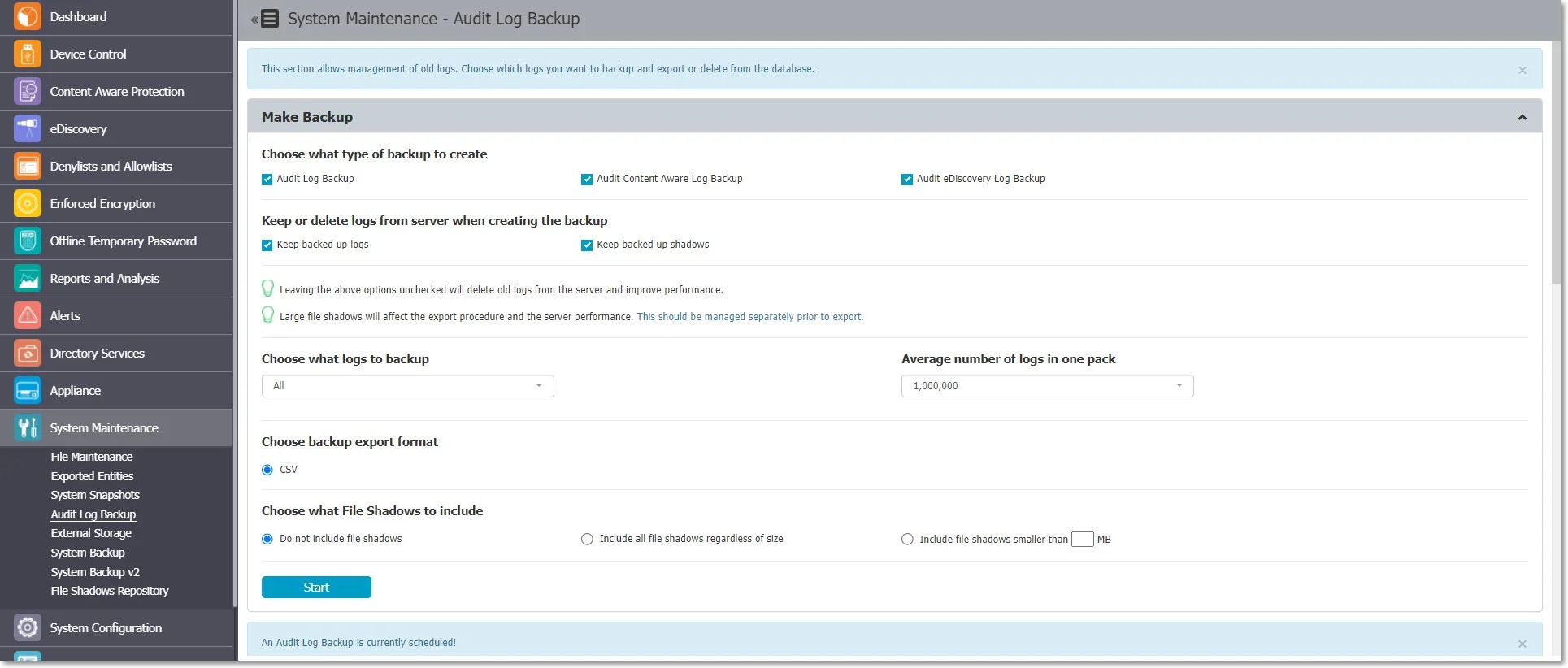
Task: Open Audit Log Backup submenu link
Action: [x=93, y=514]
